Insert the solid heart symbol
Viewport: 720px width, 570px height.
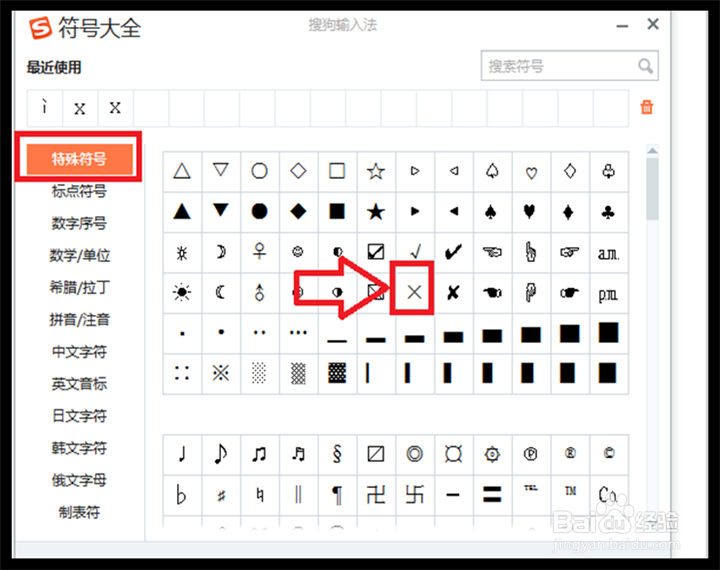pyautogui.click(x=529, y=212)
